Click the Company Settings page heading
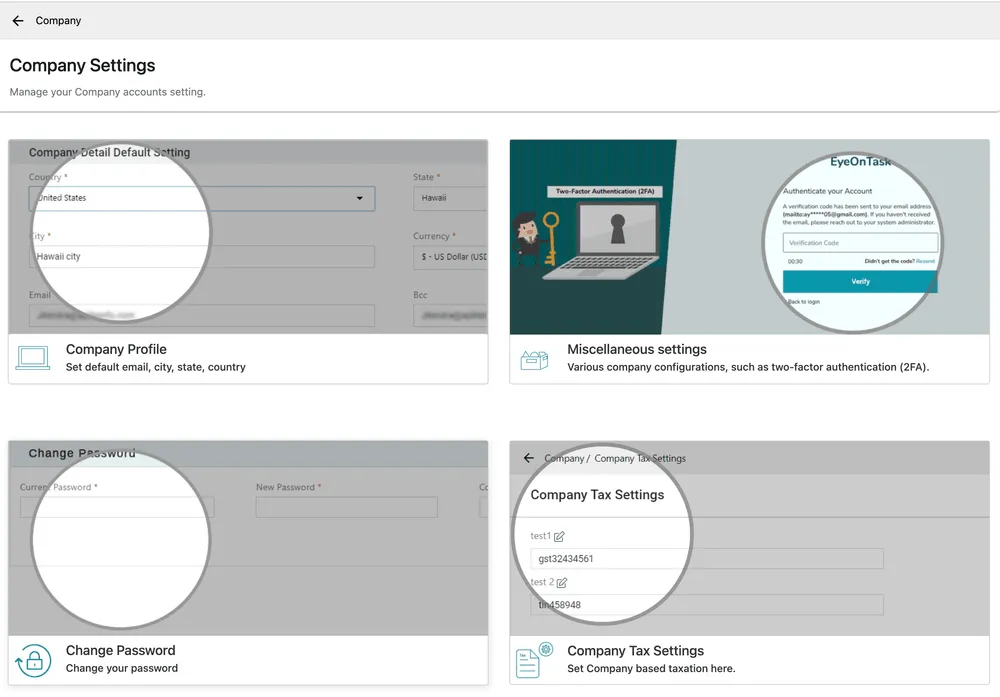Screen dimensions: 1000x697 (x=82, y=65)
